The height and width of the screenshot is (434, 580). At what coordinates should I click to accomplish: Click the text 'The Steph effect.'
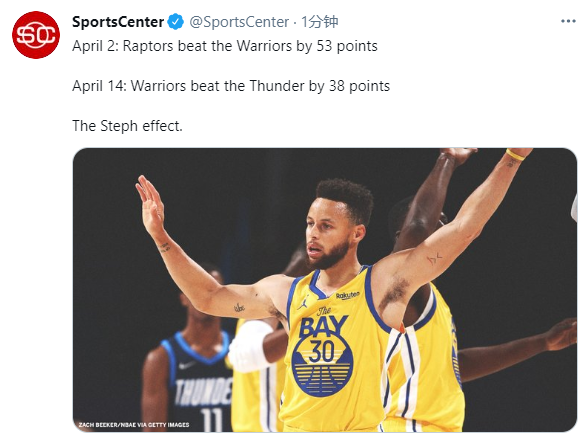(x=127, y=126)
